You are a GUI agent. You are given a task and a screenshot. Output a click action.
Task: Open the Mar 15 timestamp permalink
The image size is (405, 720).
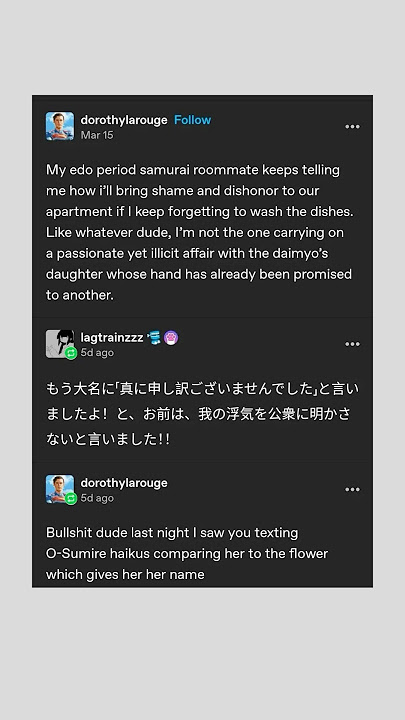coord(97,135)
